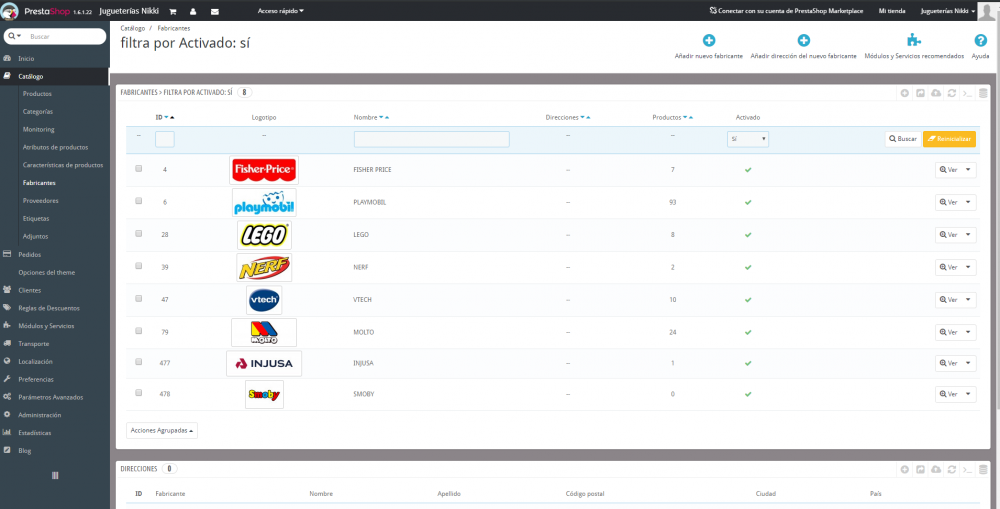Open the shopping cart icon in top bar

[173, 11]
